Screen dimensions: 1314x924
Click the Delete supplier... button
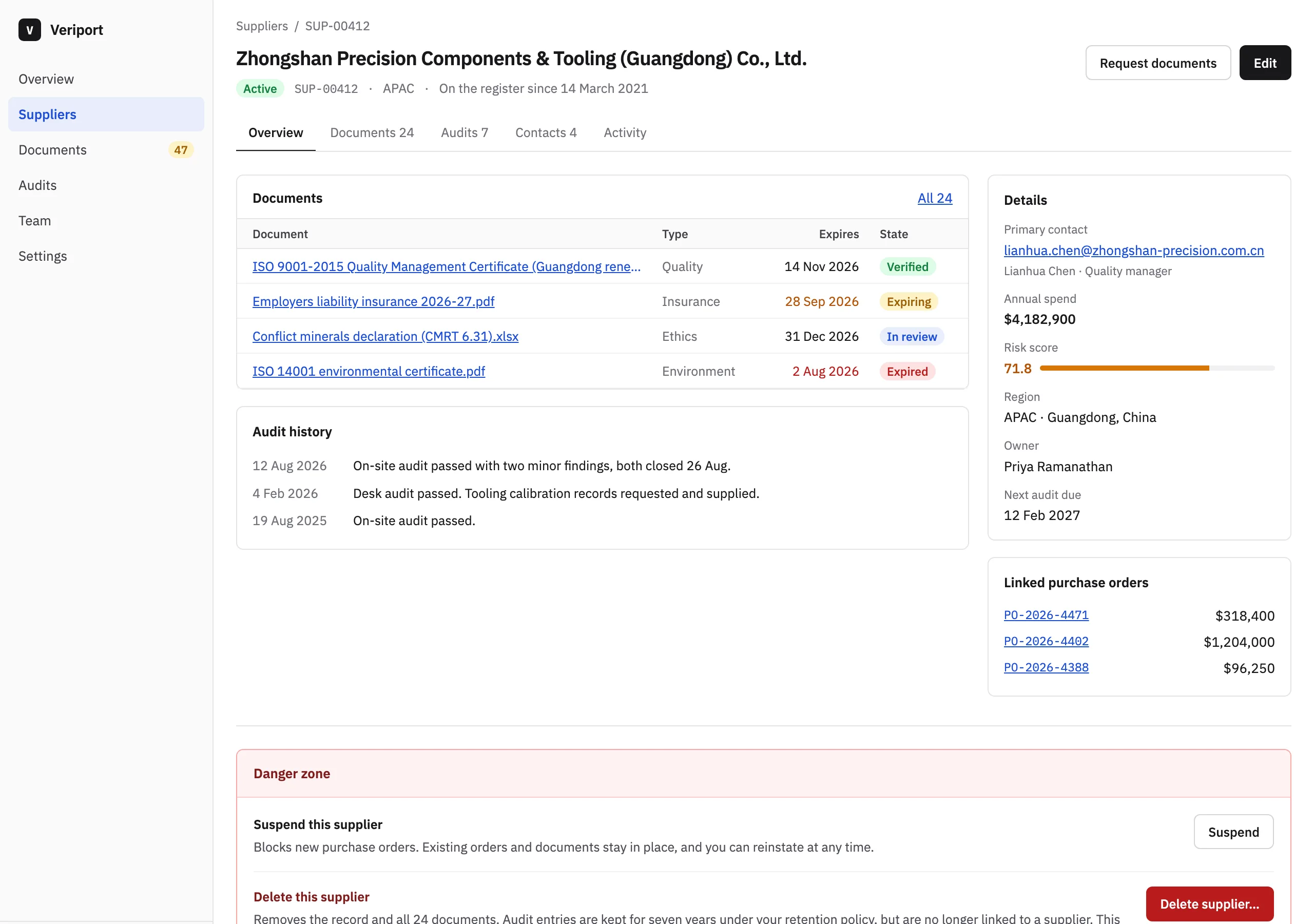coord(1209,904)
